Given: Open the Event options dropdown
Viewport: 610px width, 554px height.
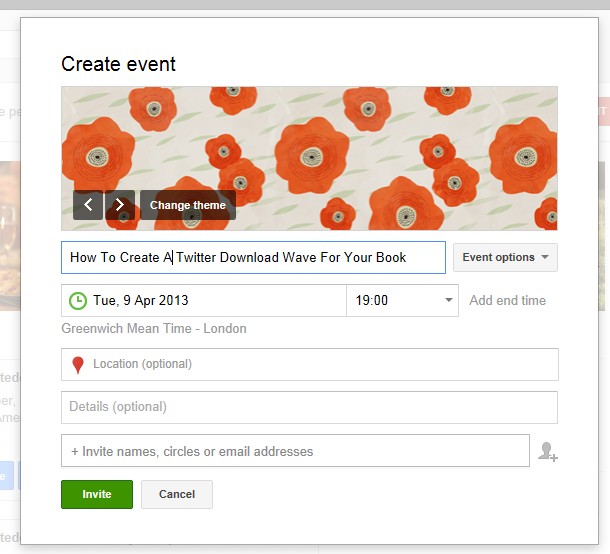Looking at the screenshot, I should 505,258.
